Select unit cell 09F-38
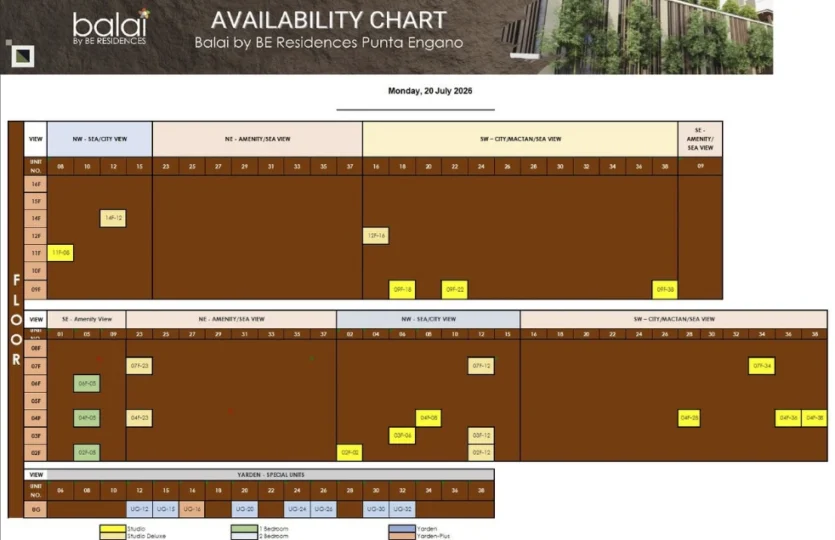The image size is (835, 540). coord(665,290)
